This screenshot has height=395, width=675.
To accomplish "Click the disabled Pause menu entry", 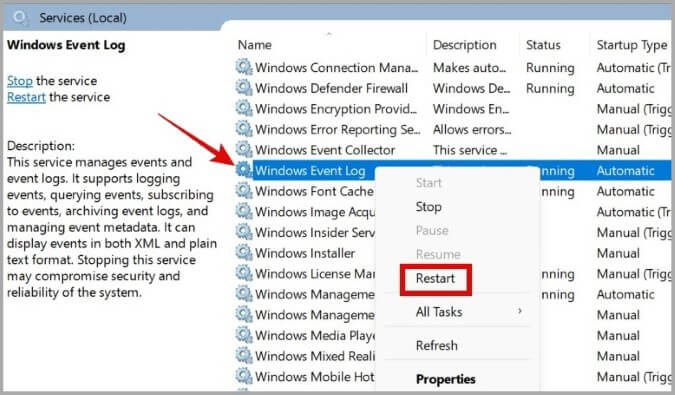I will [x=432, y=231].
